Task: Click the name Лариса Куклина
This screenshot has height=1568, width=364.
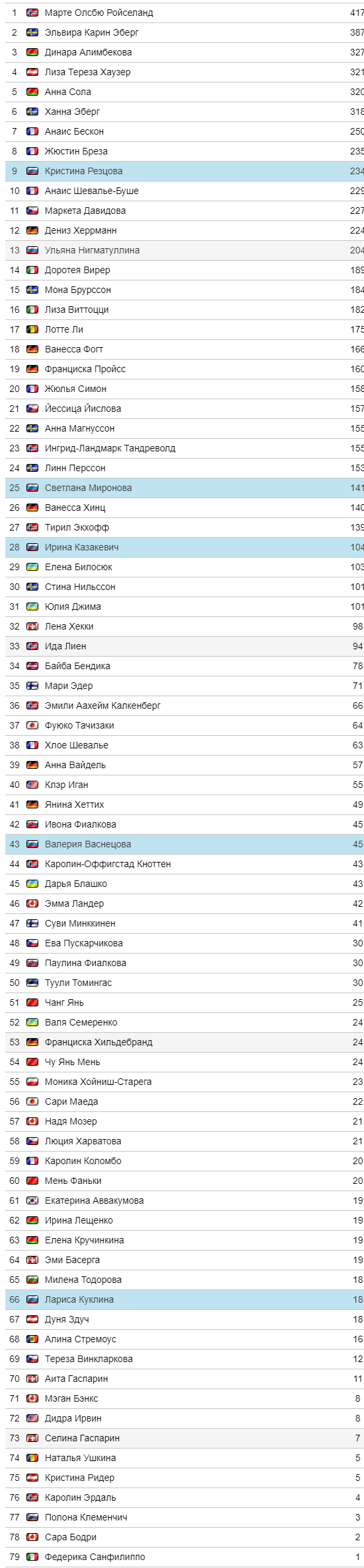Action: (79, 1299)
